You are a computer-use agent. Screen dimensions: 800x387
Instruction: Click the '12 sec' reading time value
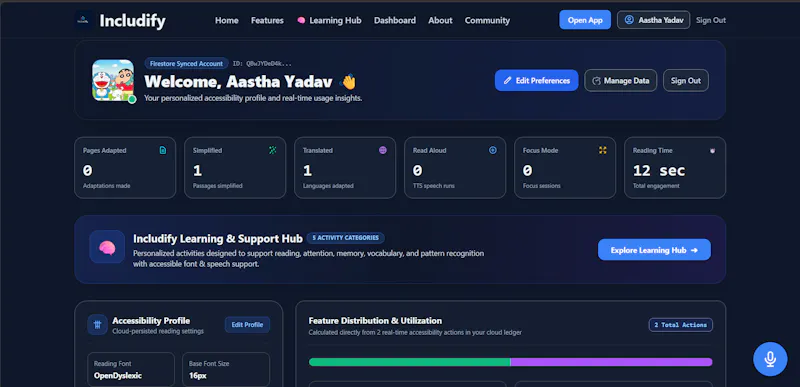659,170
